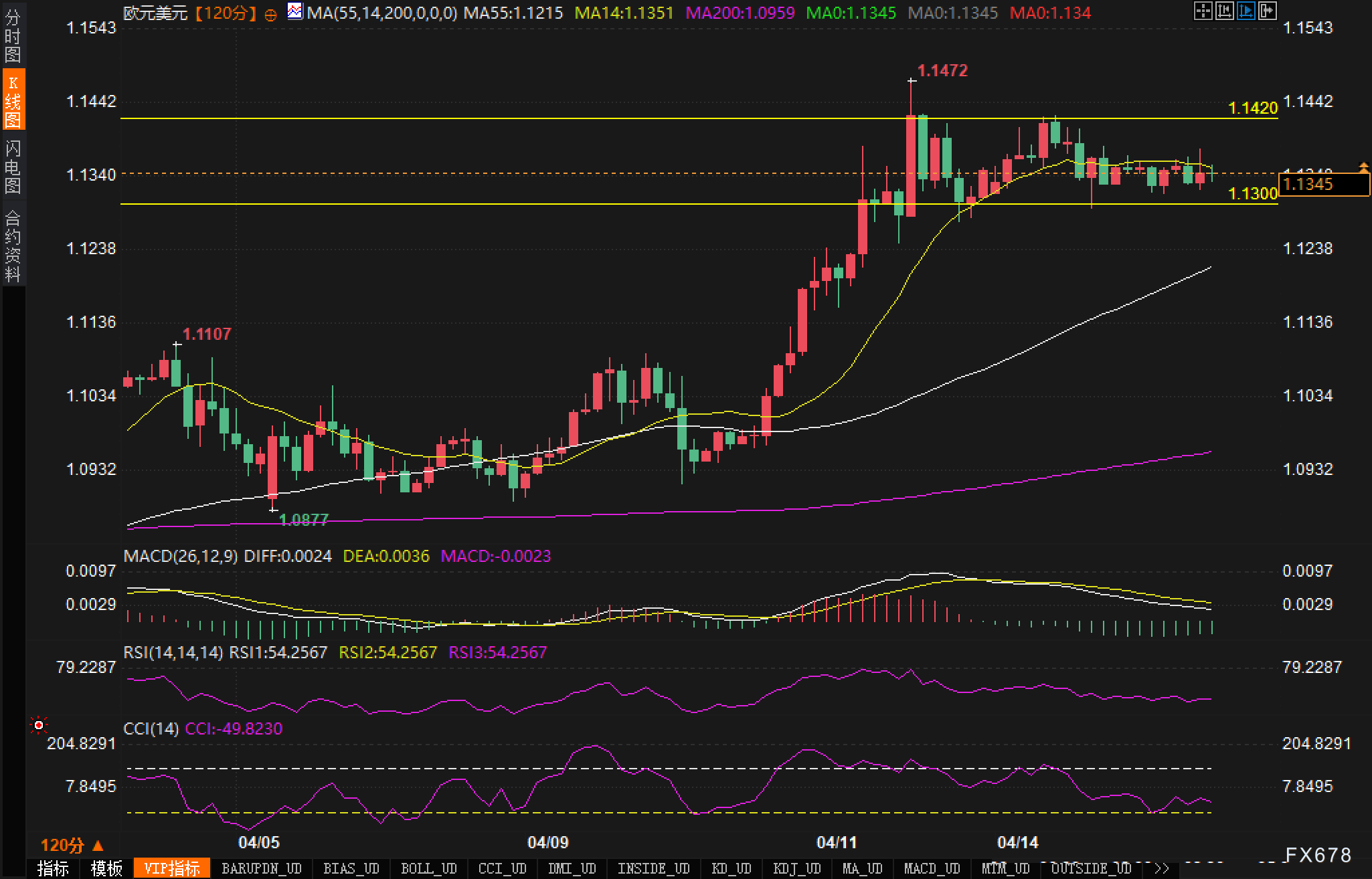The image size is (1372, 879).
Task: Select the MACD_UD indicator
Action: [932, 868]
